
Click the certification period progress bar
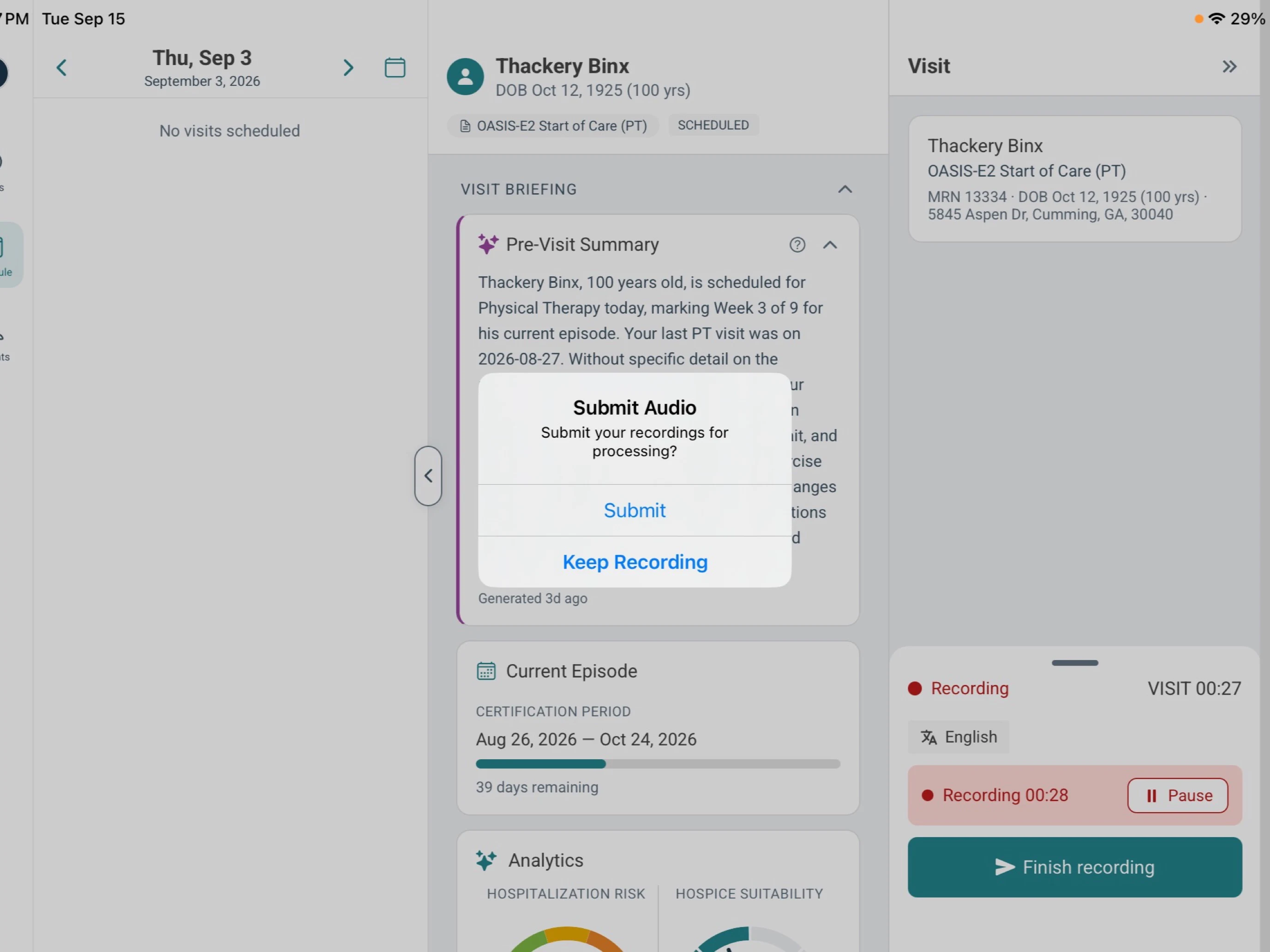[658, 764]
